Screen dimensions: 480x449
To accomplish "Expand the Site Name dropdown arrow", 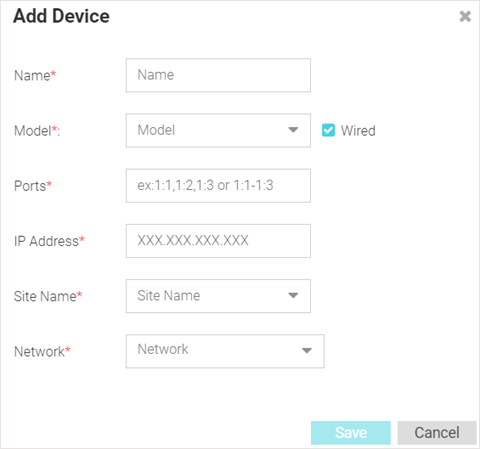I will coord(293,295).
